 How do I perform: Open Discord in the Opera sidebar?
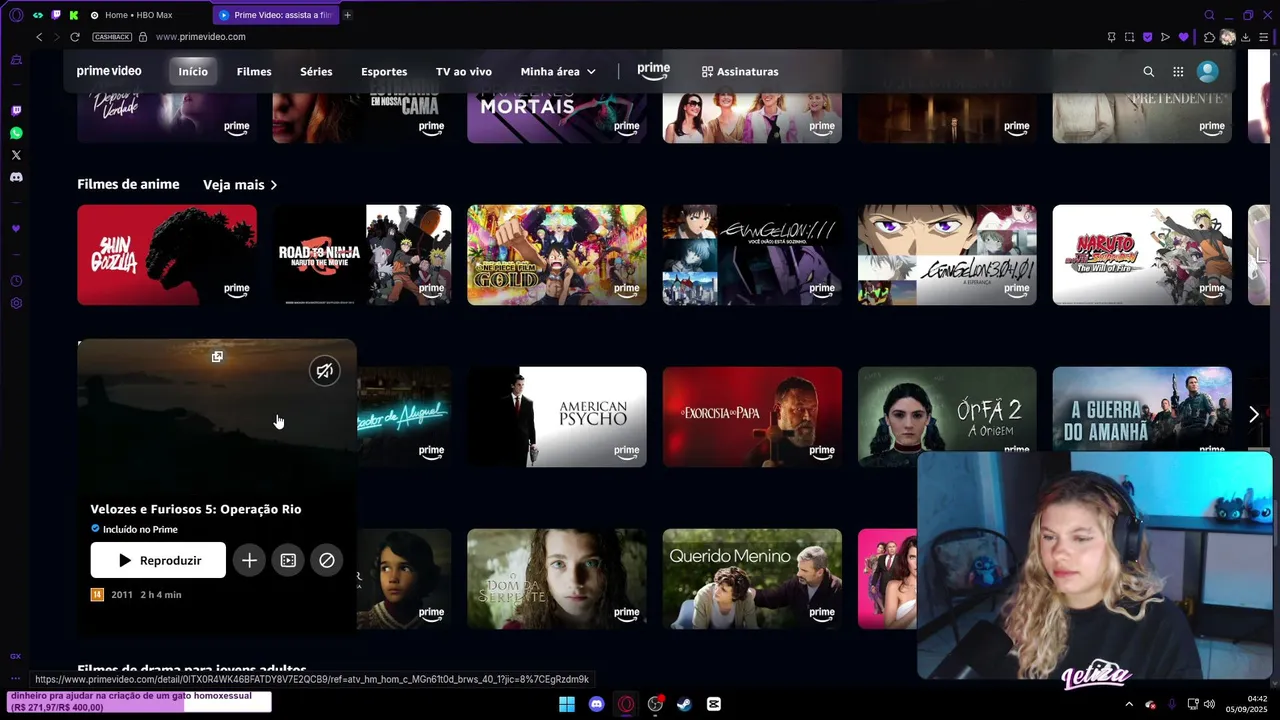coord(16,177)
